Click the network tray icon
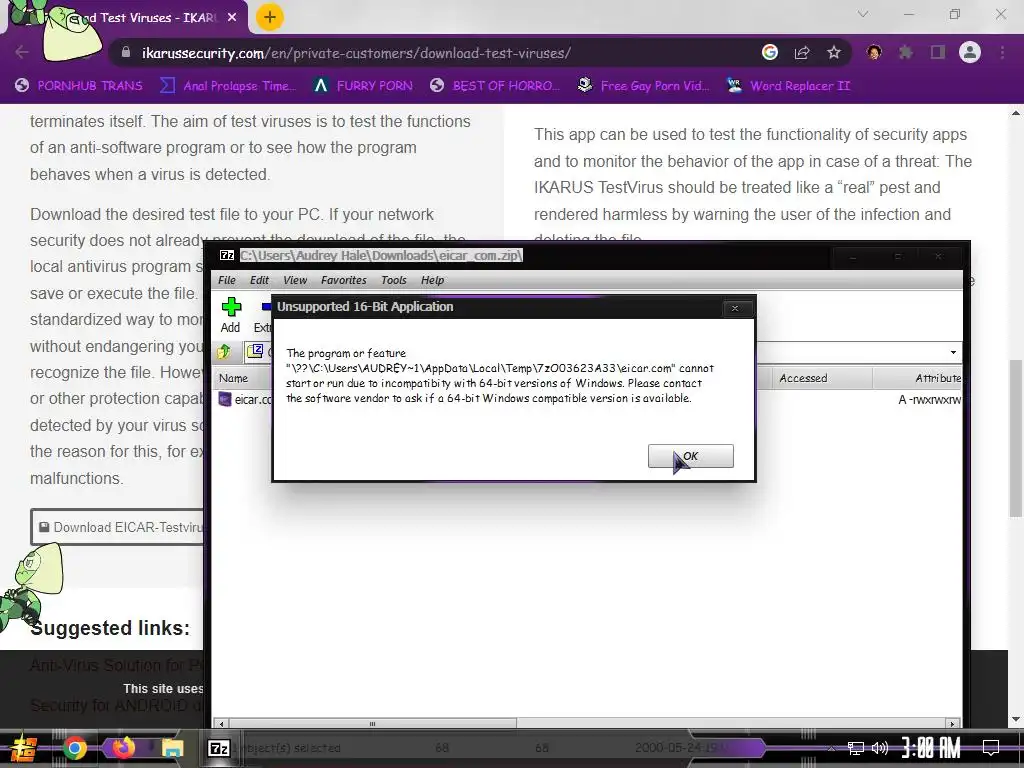The width and height of the screenshot is (1024, 768). tap(855, 748)
